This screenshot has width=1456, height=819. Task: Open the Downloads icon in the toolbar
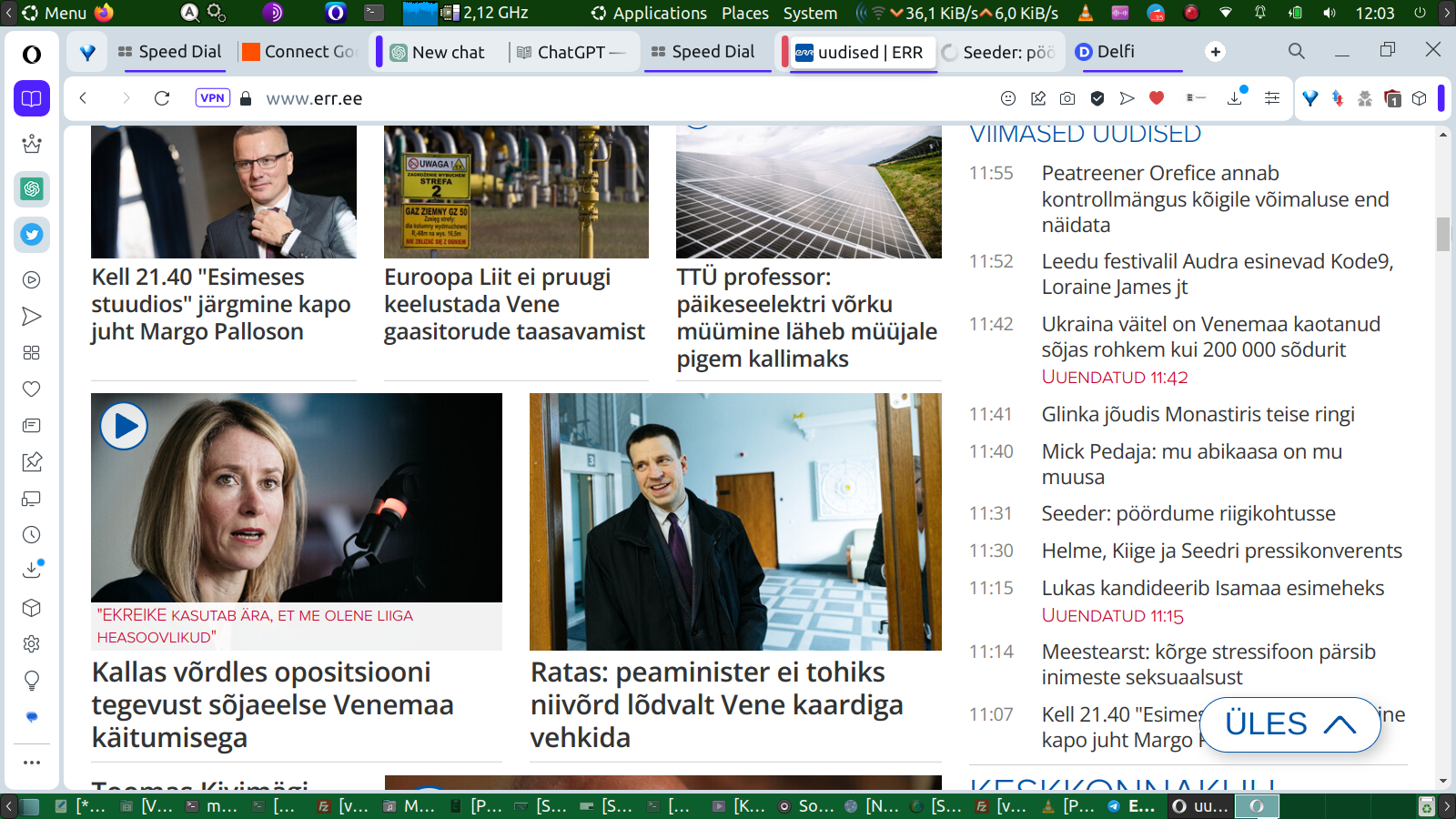[x=1235, y=98]
